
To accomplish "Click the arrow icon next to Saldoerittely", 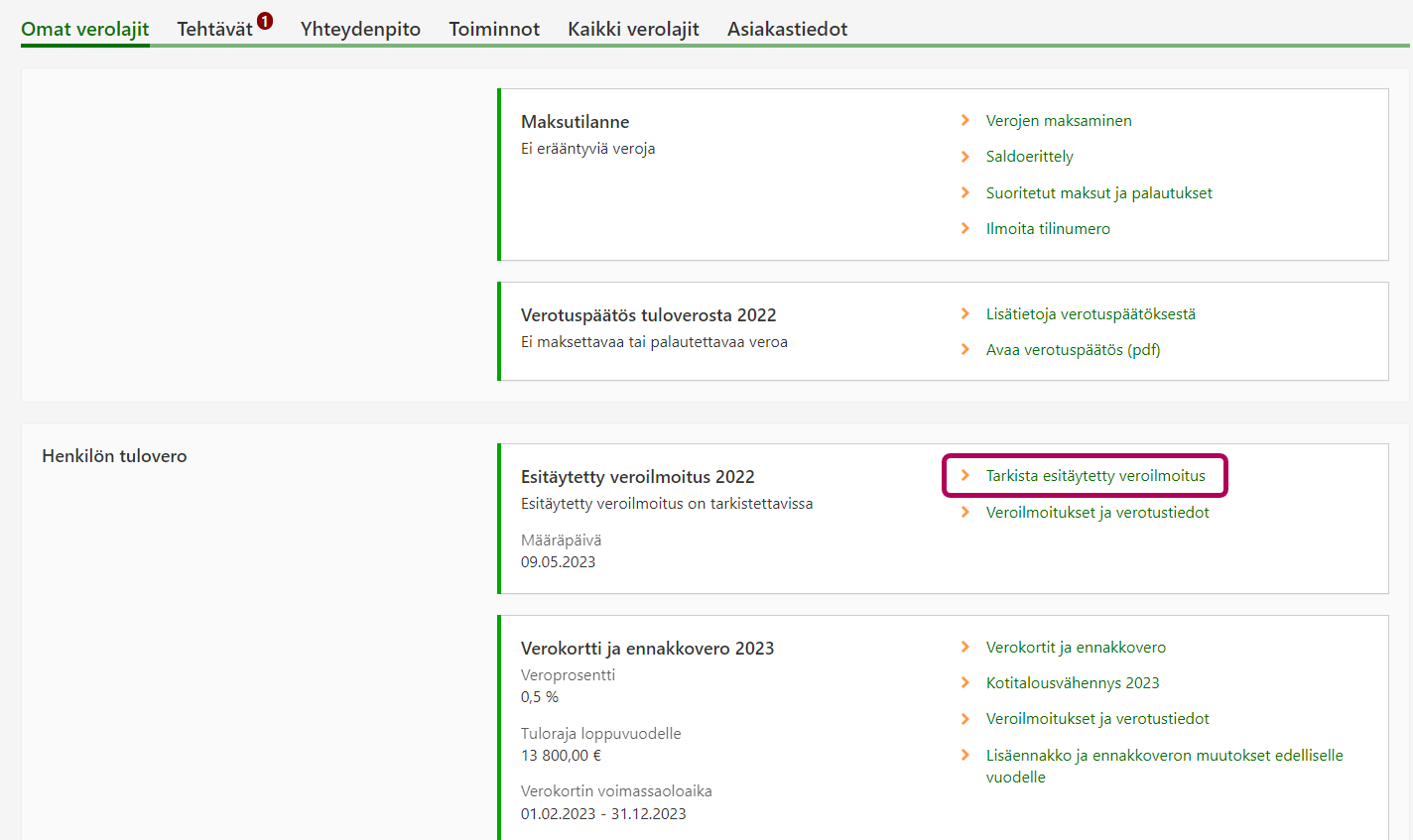I will pos(964,157).
